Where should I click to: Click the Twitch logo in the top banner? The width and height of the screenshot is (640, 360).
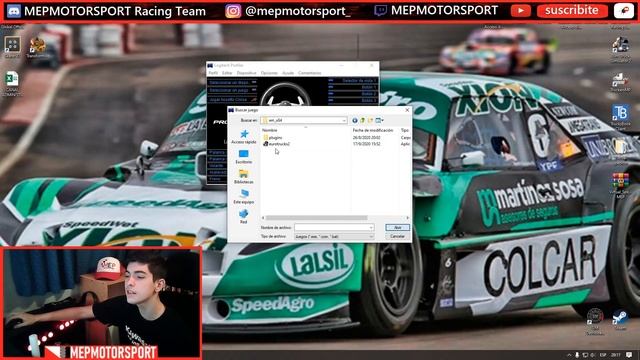[380, 11]
